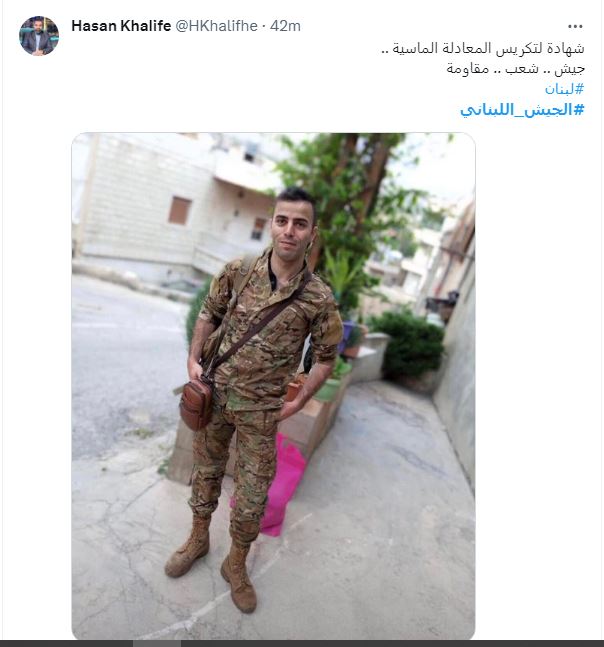Screen dimensions: 604x647
Task: Follow the #لبنان hashtag
Action: 564,89
